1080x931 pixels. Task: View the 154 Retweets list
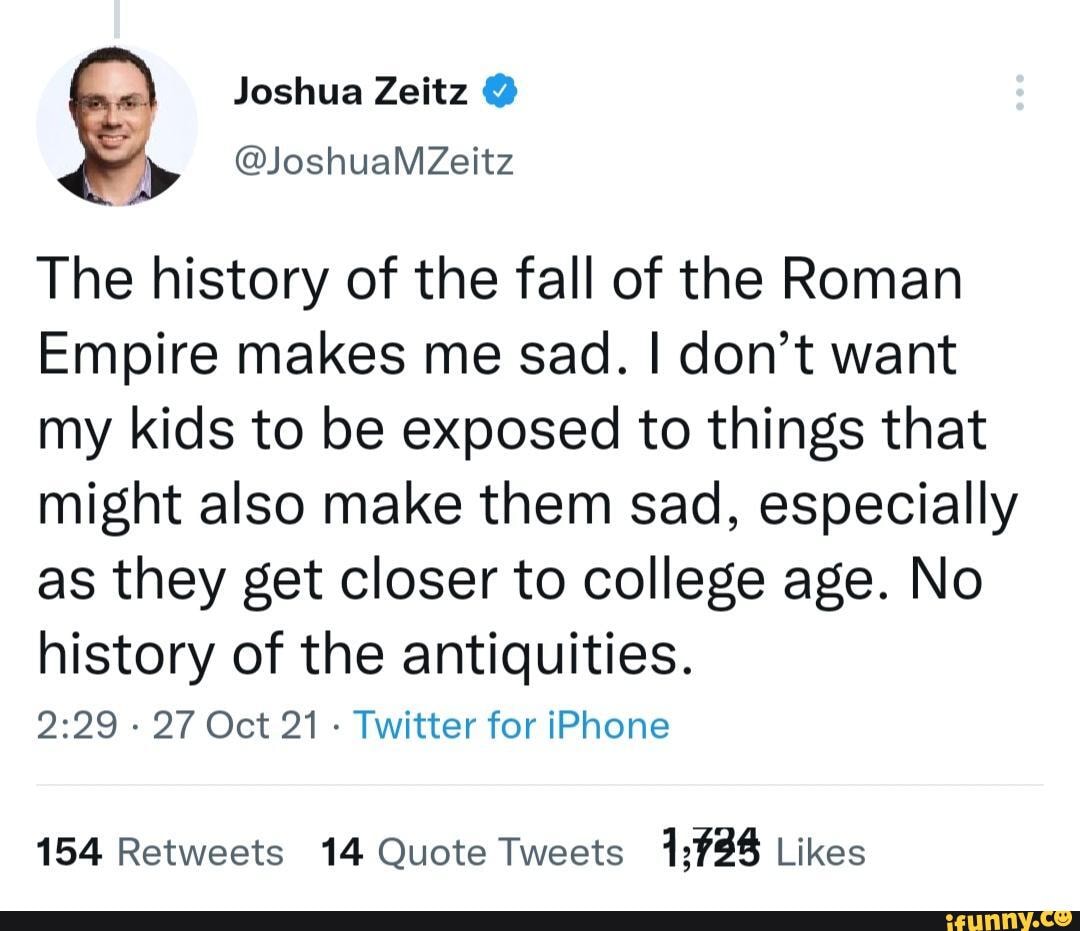click(158, 851)
